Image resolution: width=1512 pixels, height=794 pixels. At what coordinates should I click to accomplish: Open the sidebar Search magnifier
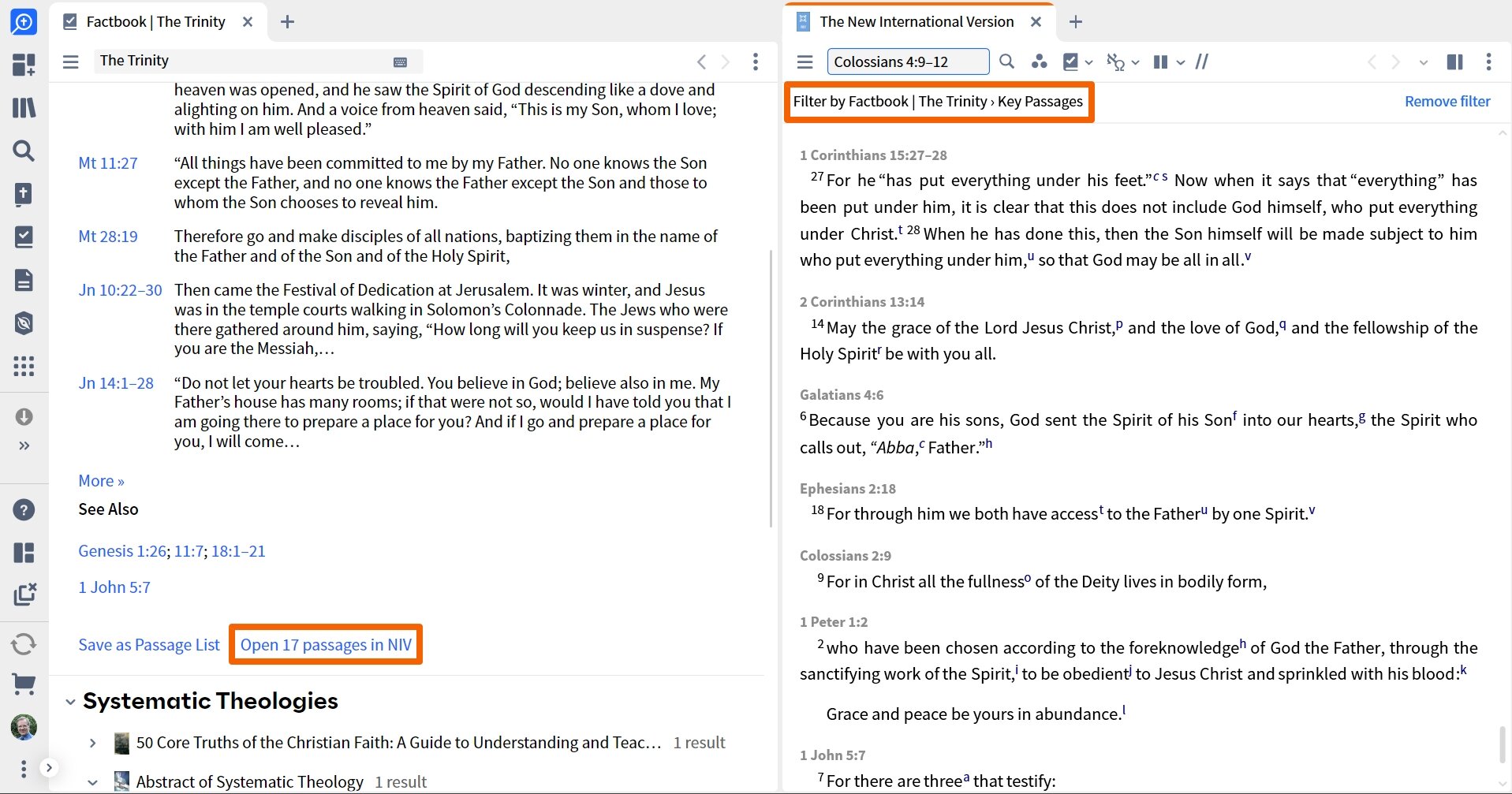(x=24, y=151)
